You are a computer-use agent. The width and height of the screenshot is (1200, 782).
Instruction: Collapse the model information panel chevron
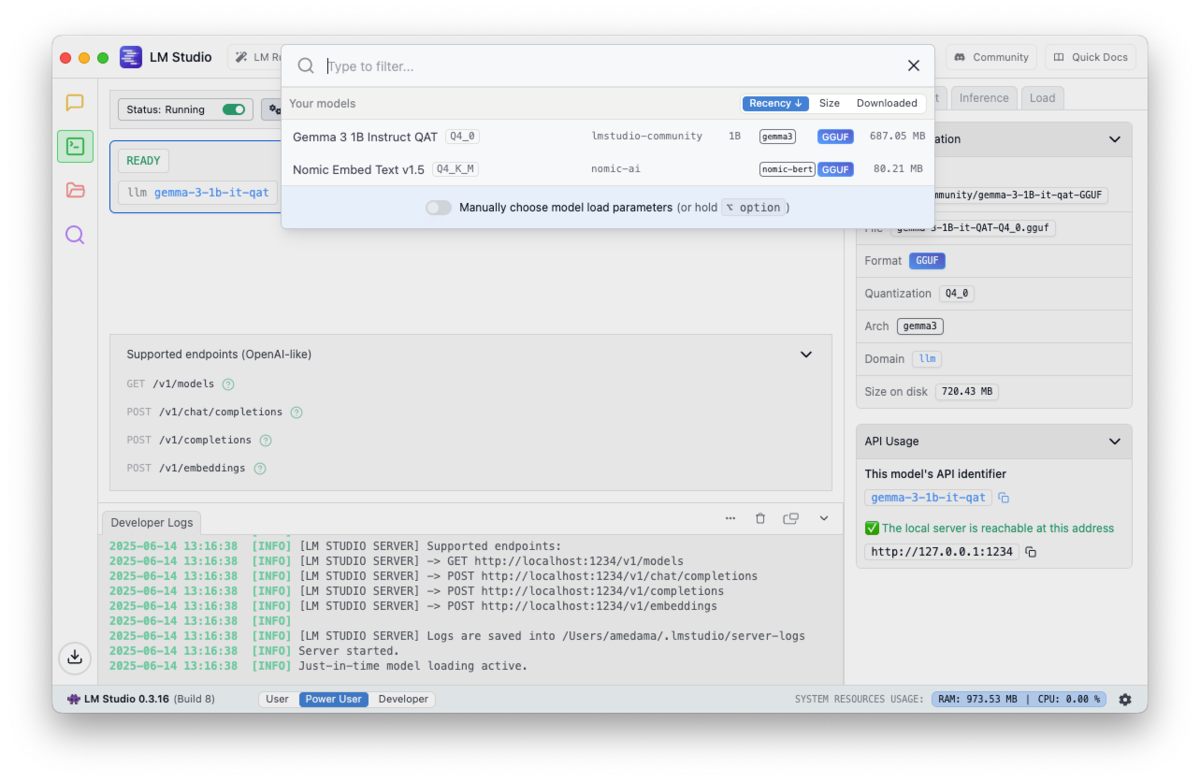click(1115, 140)
